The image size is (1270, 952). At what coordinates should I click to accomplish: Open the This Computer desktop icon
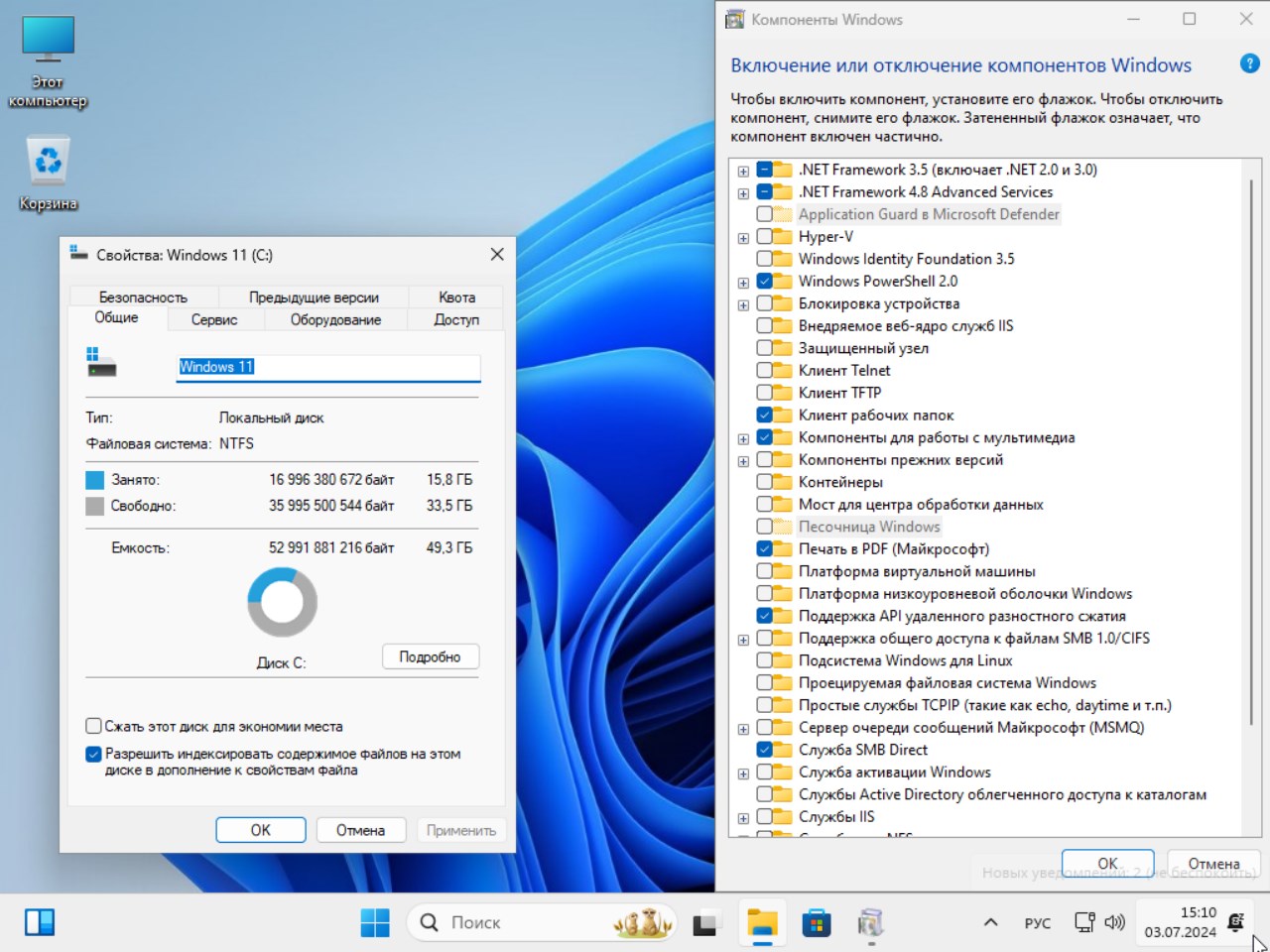(x=48, y=61)
